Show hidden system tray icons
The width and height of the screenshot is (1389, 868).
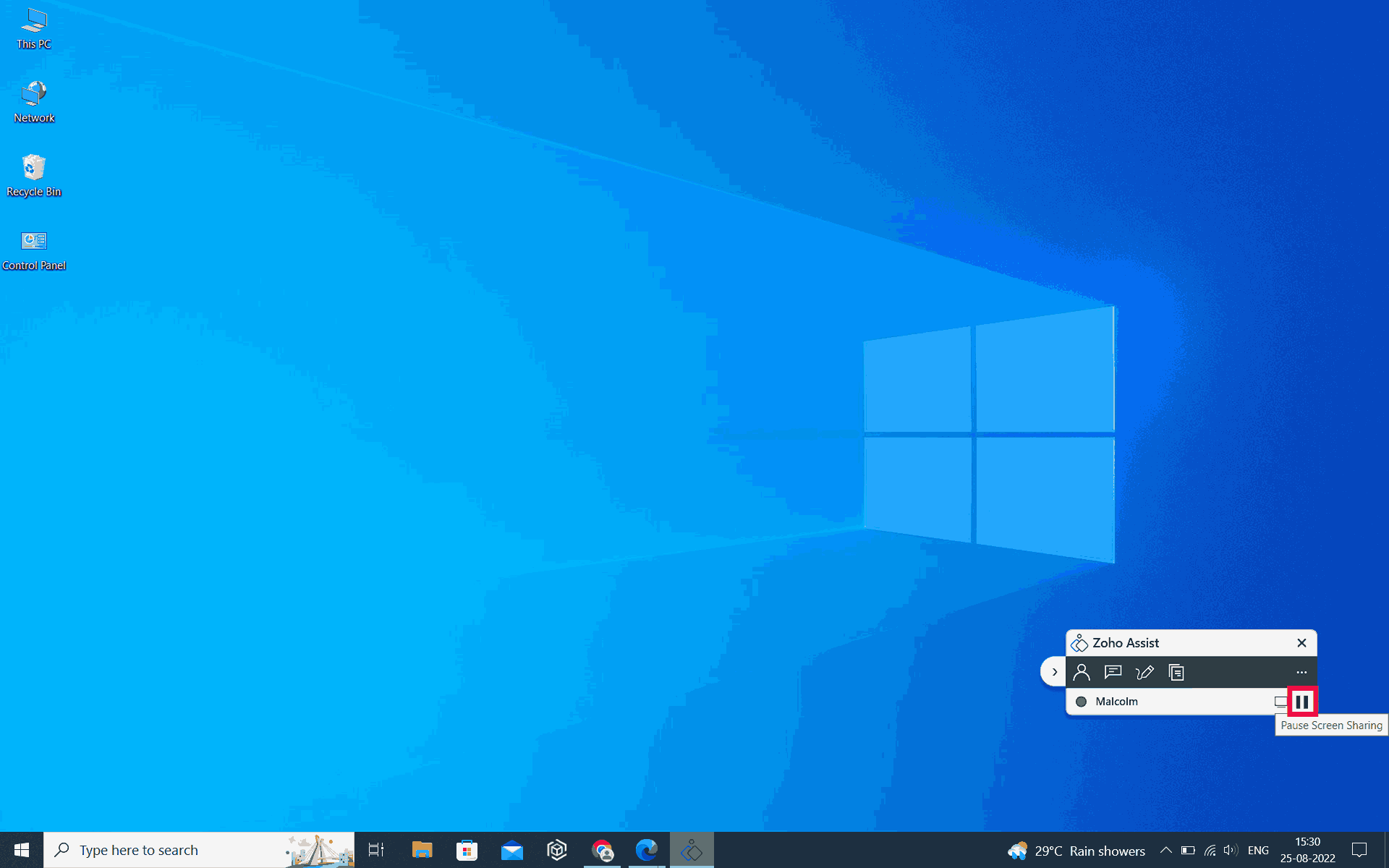point(1165,851)
